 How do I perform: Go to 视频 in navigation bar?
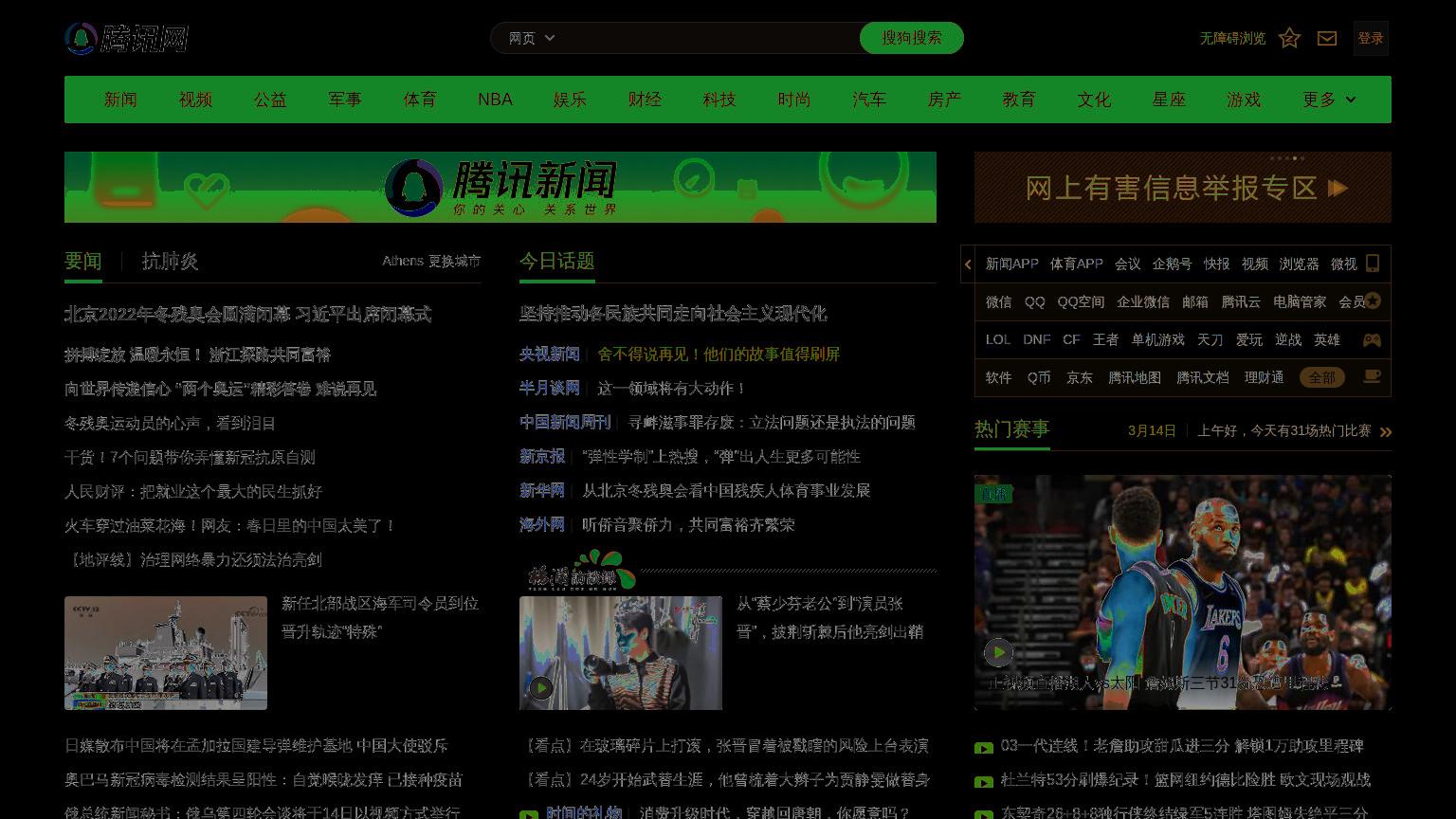195,100
